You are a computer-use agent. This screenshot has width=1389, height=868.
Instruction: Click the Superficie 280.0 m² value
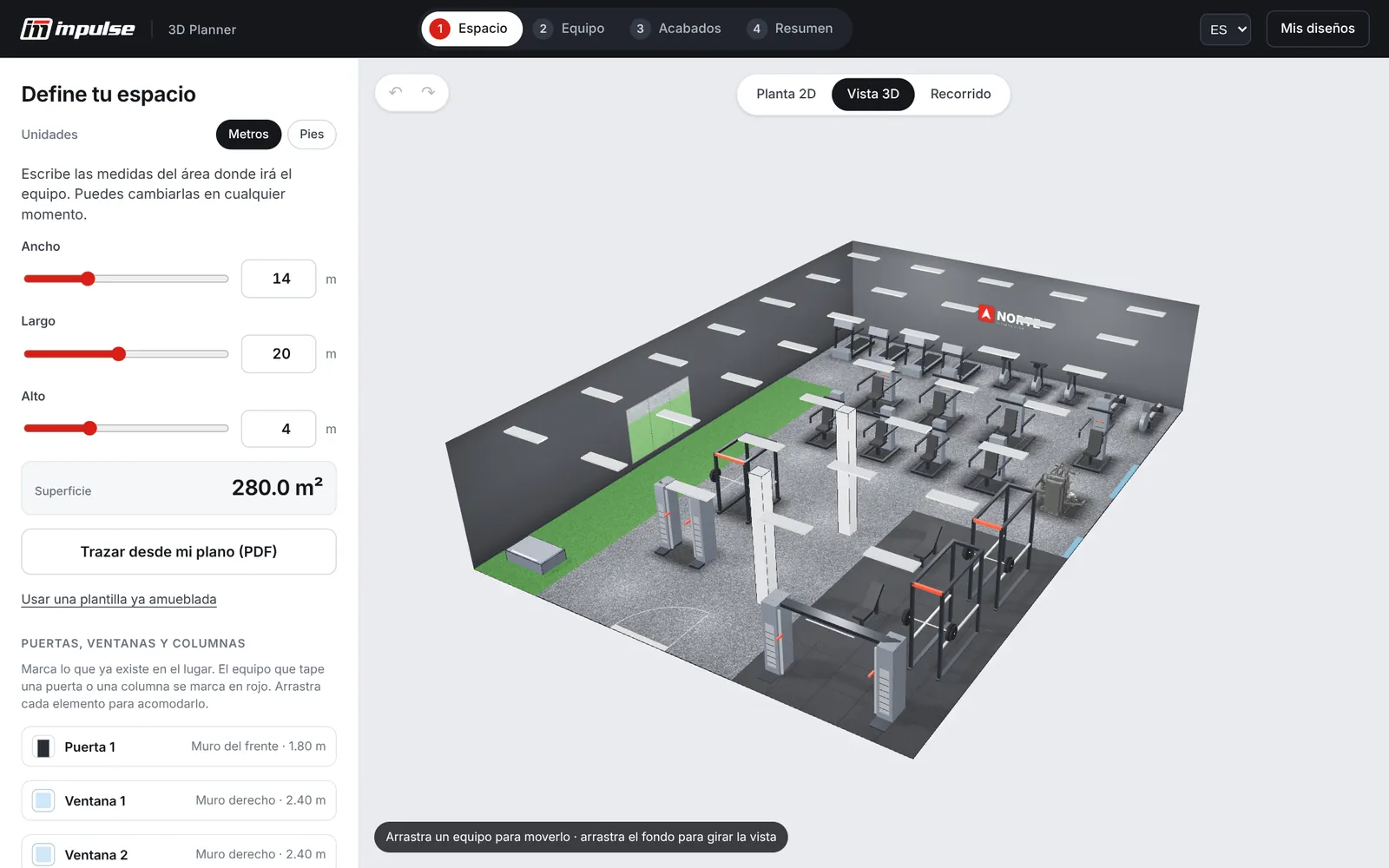click(277, 488)
